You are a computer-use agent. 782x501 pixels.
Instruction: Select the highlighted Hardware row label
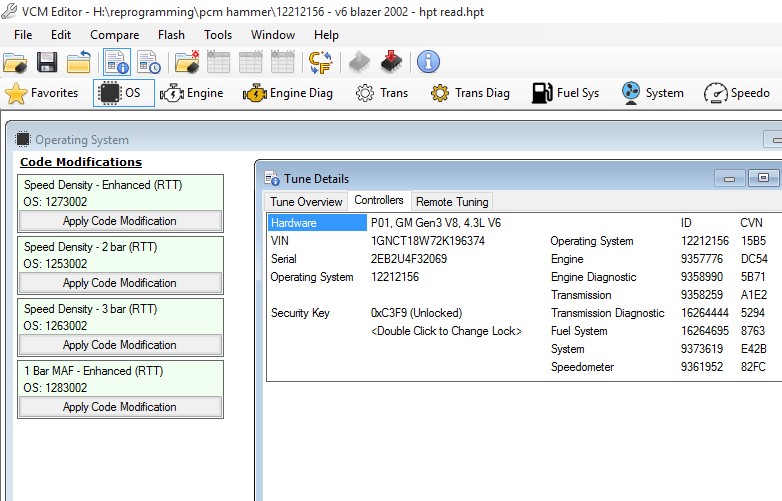317,223
